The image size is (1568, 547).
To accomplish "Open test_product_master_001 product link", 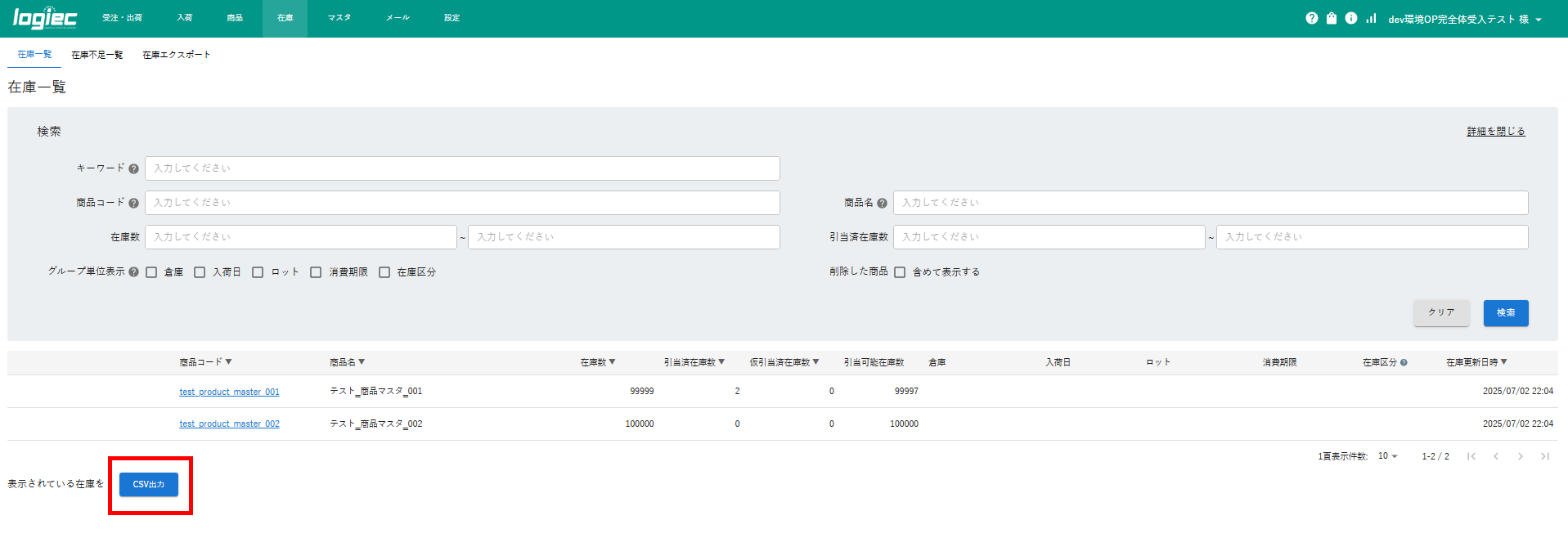I will [x=229, y=392].
